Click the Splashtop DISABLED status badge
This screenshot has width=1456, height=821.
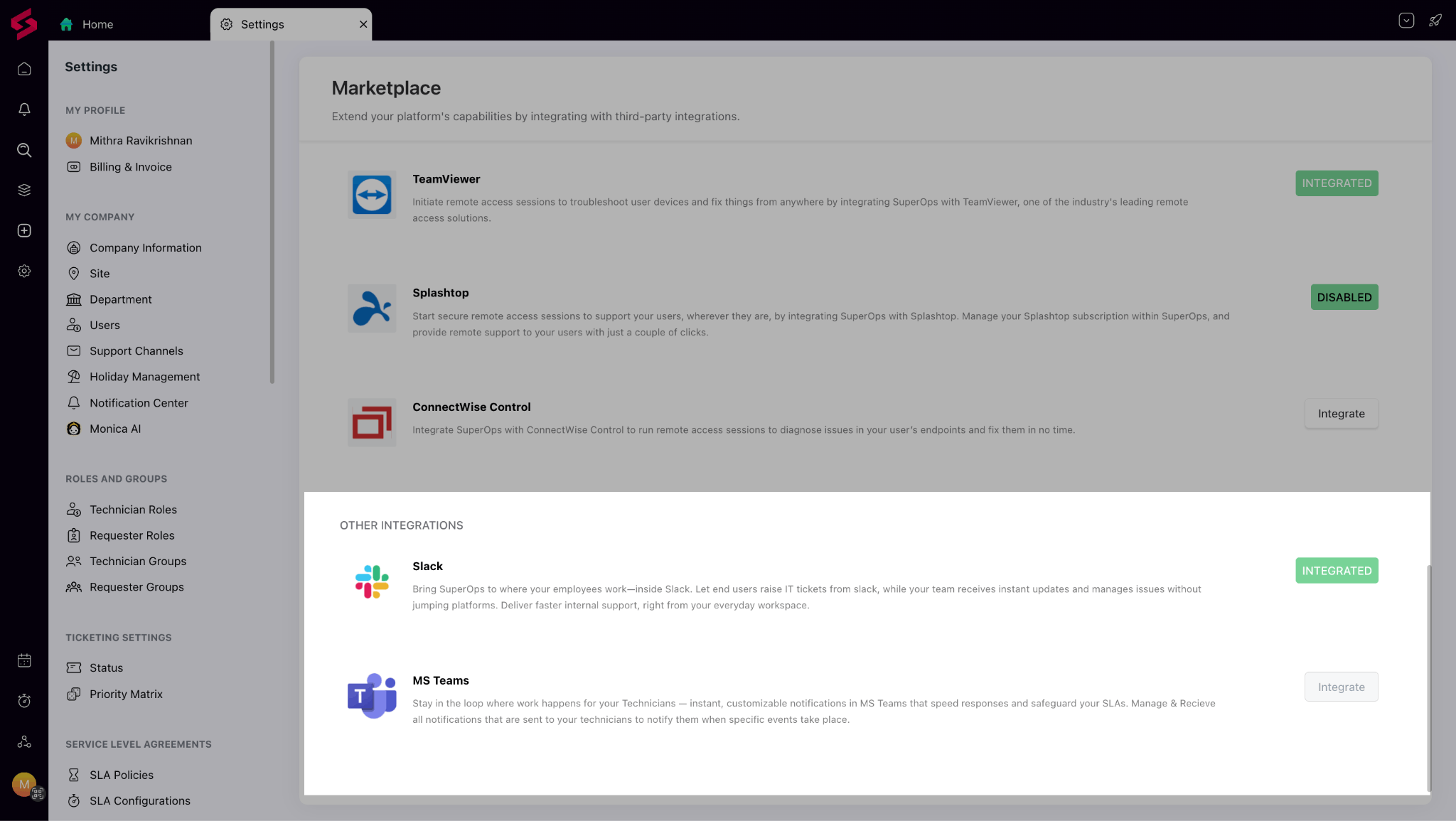pyautogui.click(x=1344, y=297)
